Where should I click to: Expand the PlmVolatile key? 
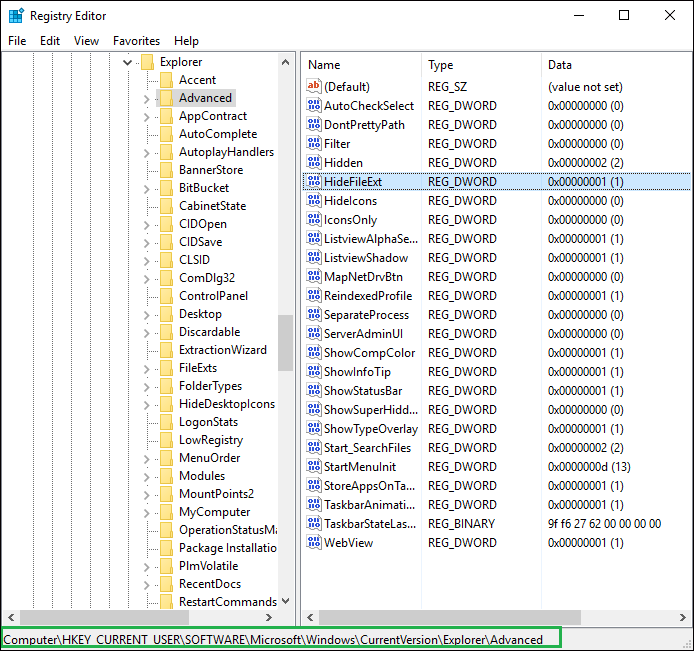[x=147, y=567]
